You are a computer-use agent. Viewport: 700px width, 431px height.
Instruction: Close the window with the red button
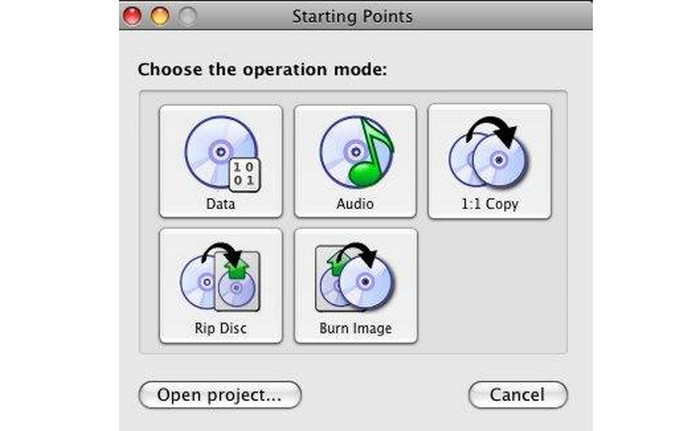[133, 16]
